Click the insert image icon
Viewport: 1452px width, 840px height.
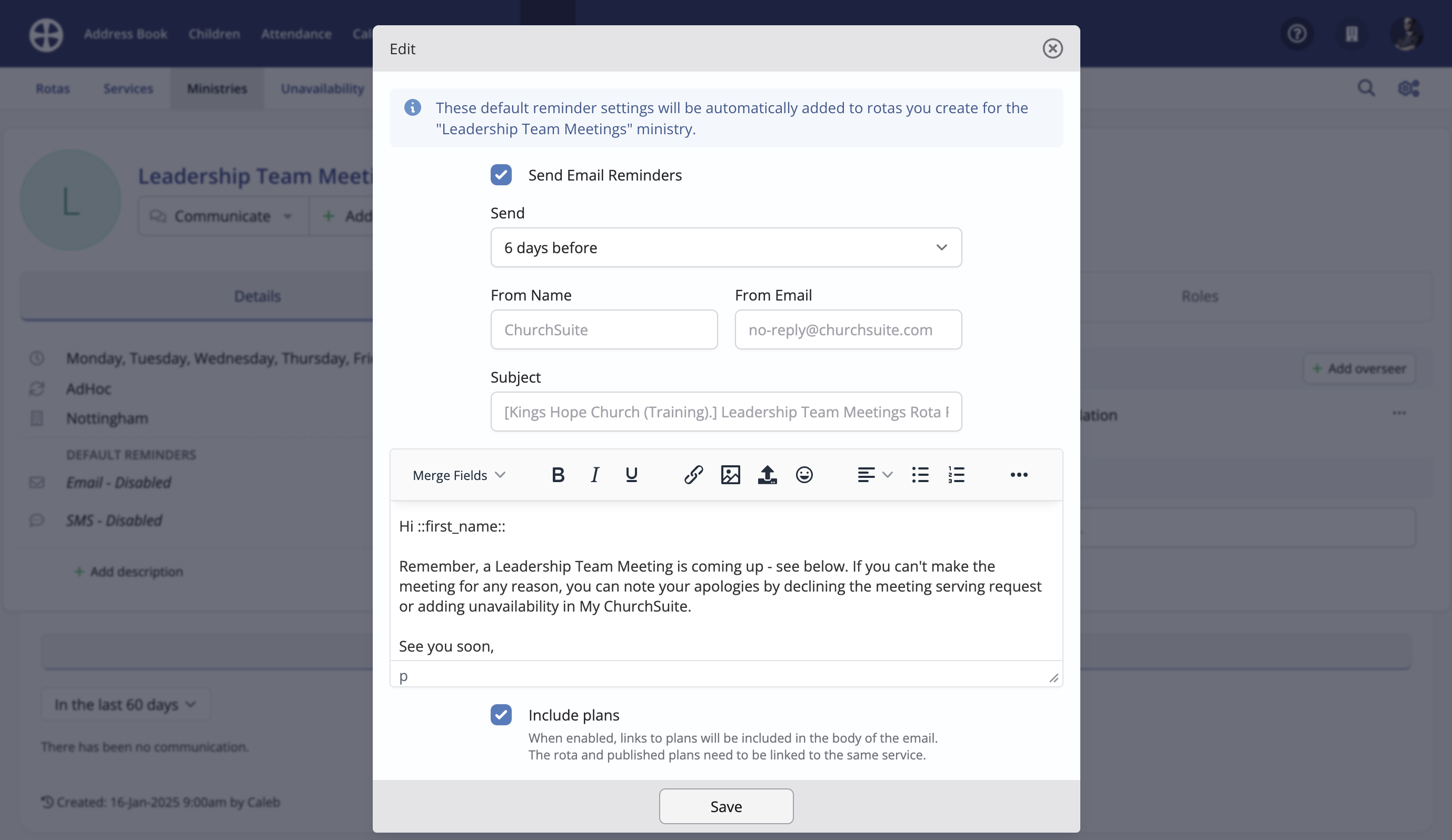click(730, 475)
